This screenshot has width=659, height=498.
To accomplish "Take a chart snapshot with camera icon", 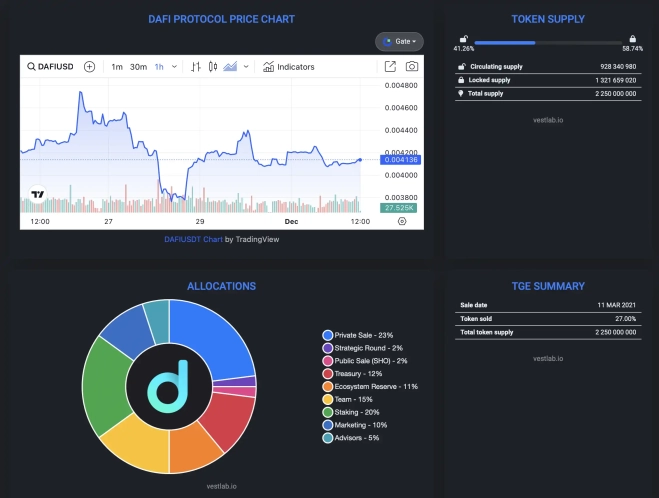I will [x=412, y=67].
